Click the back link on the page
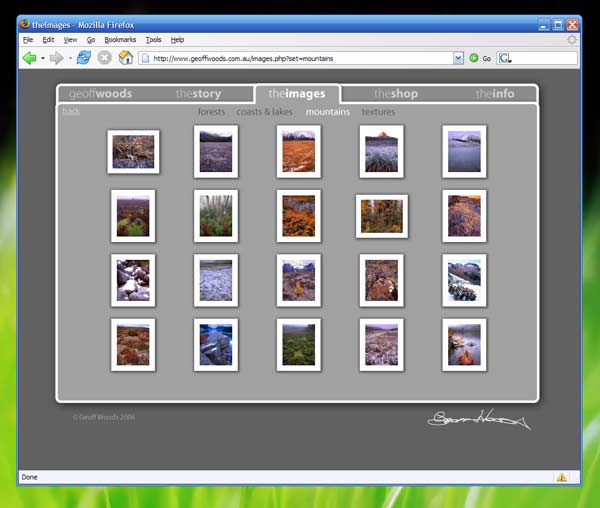This screenshot has width=600, height=508. point(71,111)
